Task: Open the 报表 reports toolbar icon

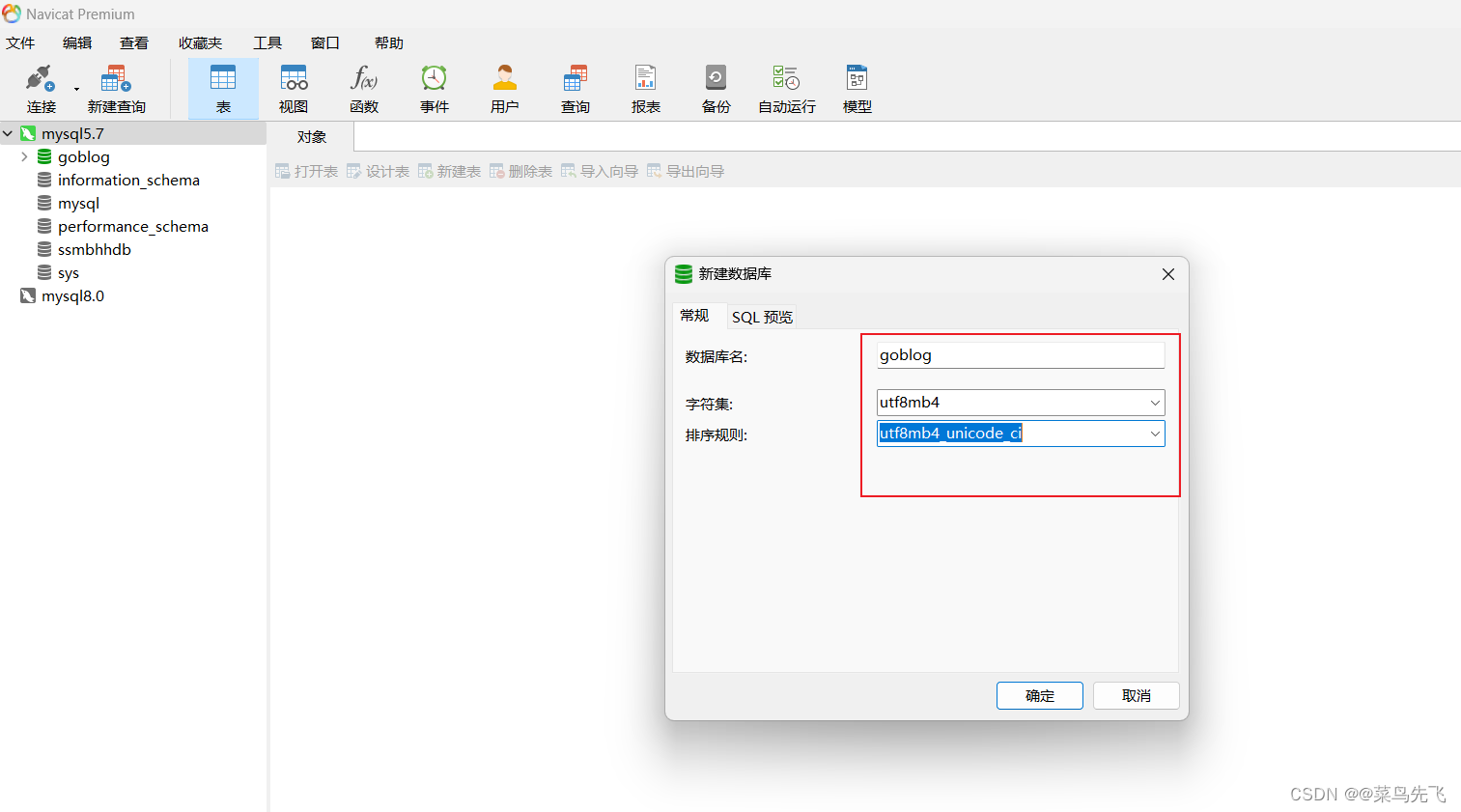Action: (646, 89)
